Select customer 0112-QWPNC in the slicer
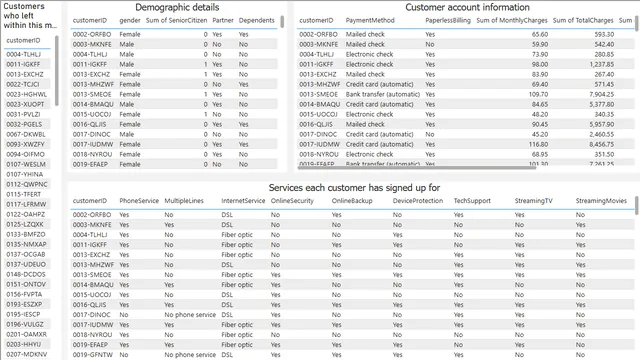The width and height of the screenshot is (640, 360). (x=27, y=184)
